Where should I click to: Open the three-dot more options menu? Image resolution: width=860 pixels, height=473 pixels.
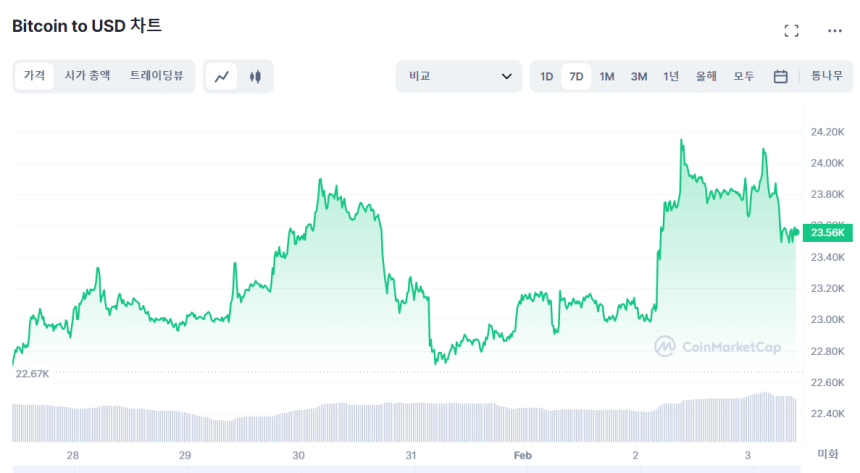[x=835, y=31]
